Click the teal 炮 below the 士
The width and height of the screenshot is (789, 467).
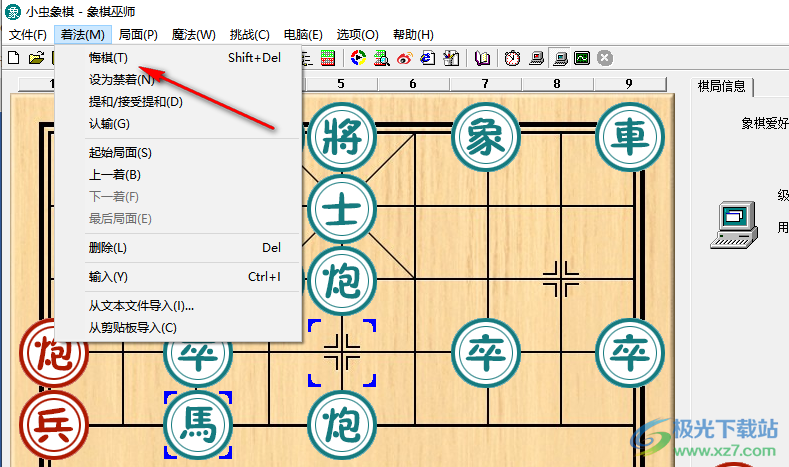click(342, 281)
